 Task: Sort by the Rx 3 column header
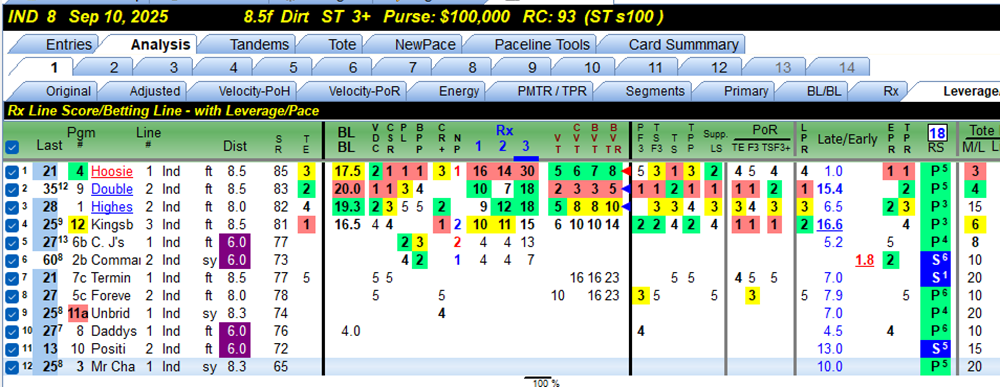point(526,147)
